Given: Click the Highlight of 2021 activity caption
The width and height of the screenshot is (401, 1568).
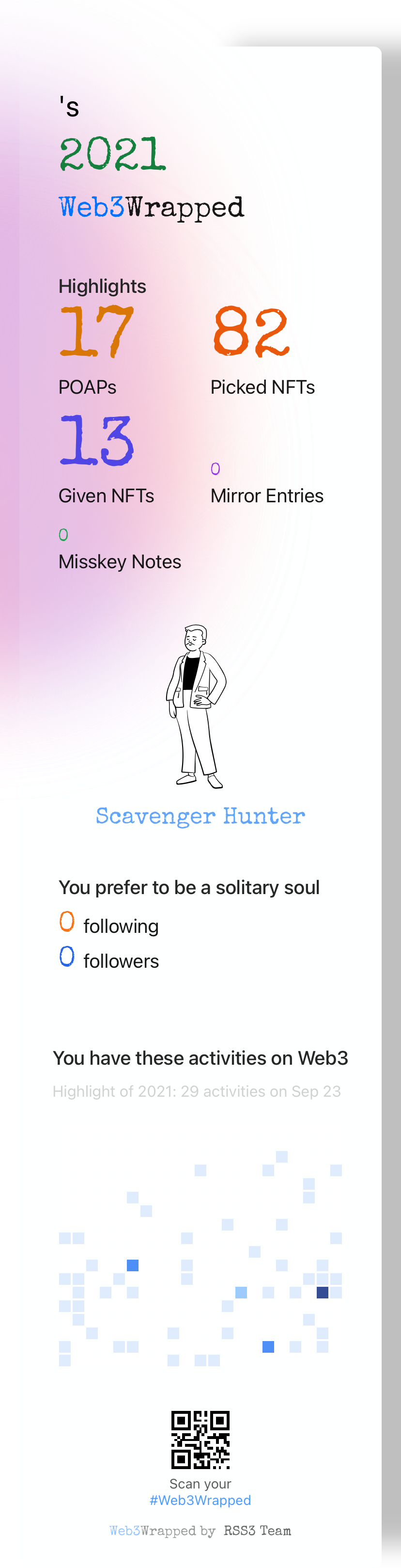Looking at the screenshot, I should 197,1091.
